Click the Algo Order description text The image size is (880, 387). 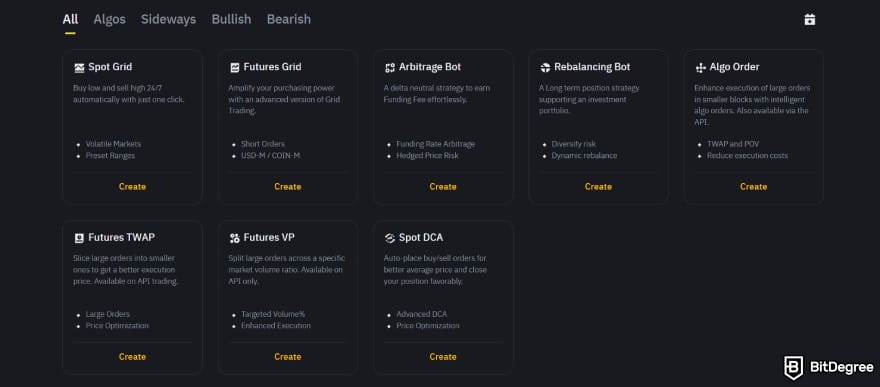click(x=752, y=105)
